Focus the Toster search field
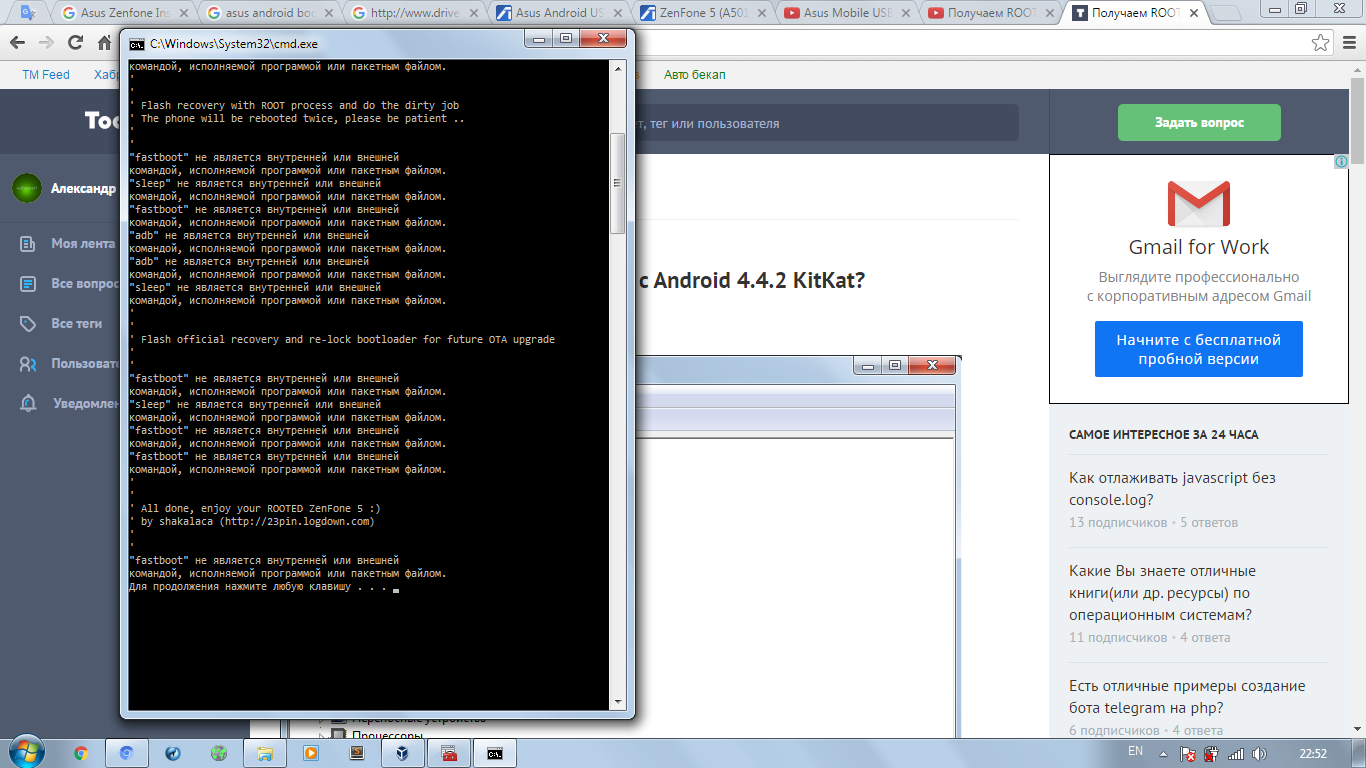The height and width of the screenshot is (768, 1366). (825, 123)
